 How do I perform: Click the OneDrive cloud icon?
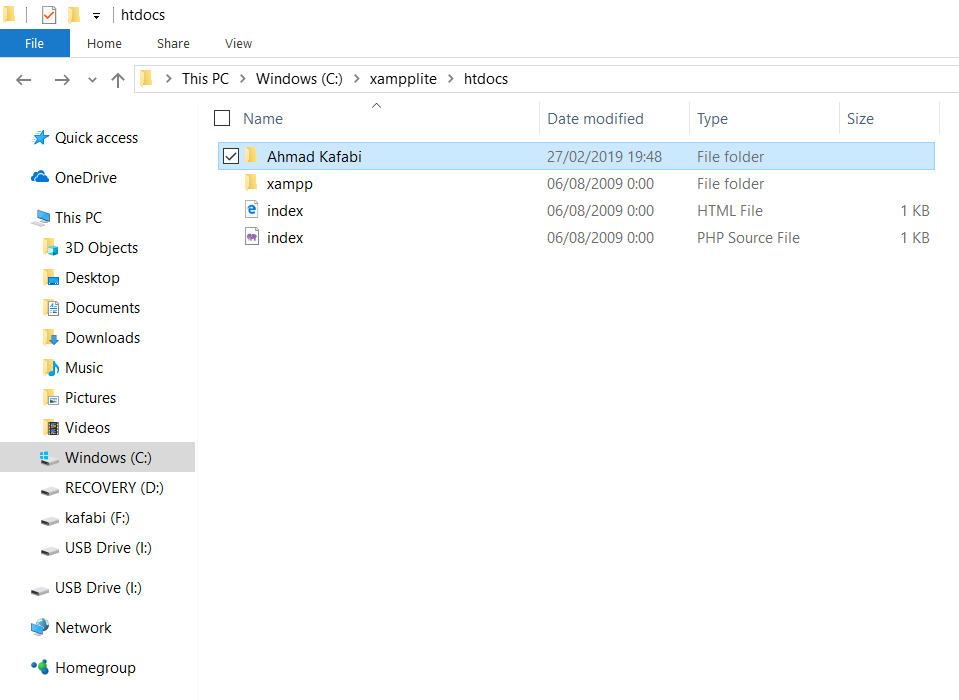(x=40, y=177)
